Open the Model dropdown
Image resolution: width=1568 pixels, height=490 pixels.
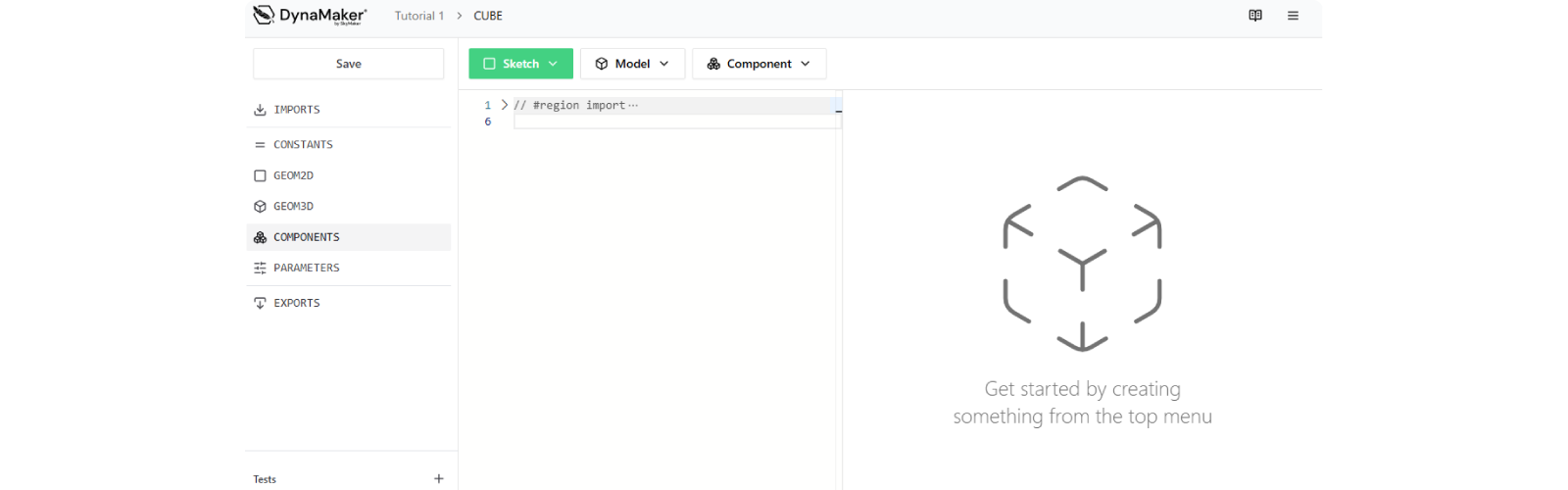pos(632,64)
